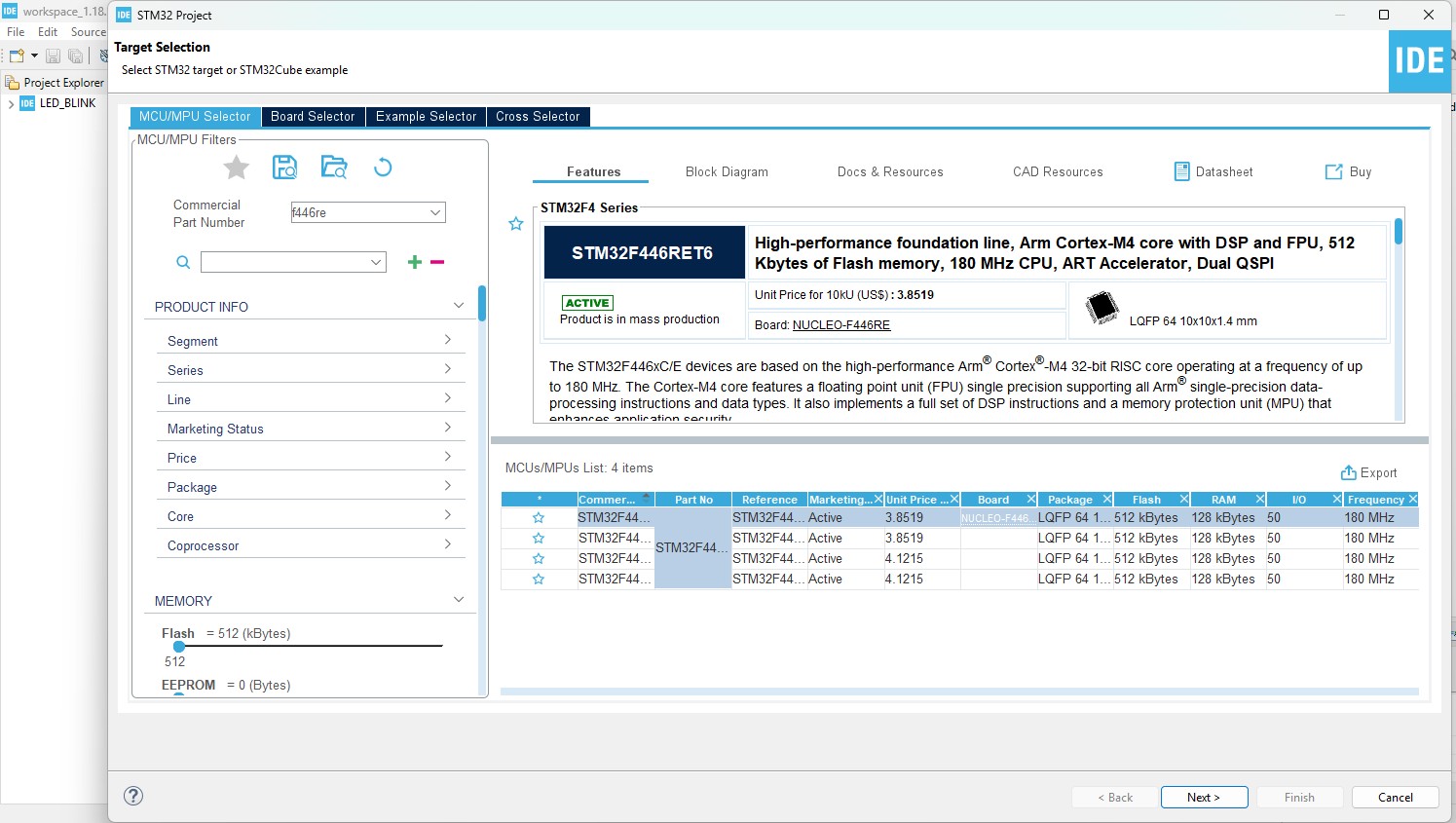Expand the Coprocessor filter
Viewport: 1456px width, 823px height.
448,544
